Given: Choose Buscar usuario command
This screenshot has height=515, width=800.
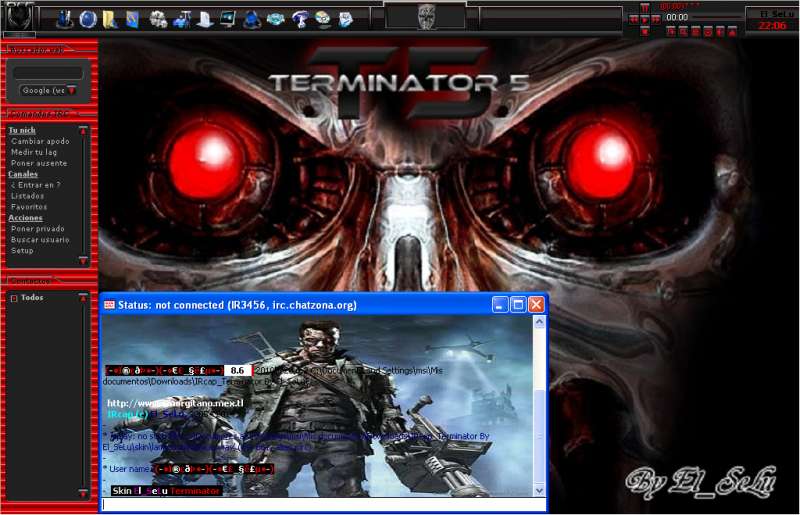Looking at the screenshot, I should [40, 239].
